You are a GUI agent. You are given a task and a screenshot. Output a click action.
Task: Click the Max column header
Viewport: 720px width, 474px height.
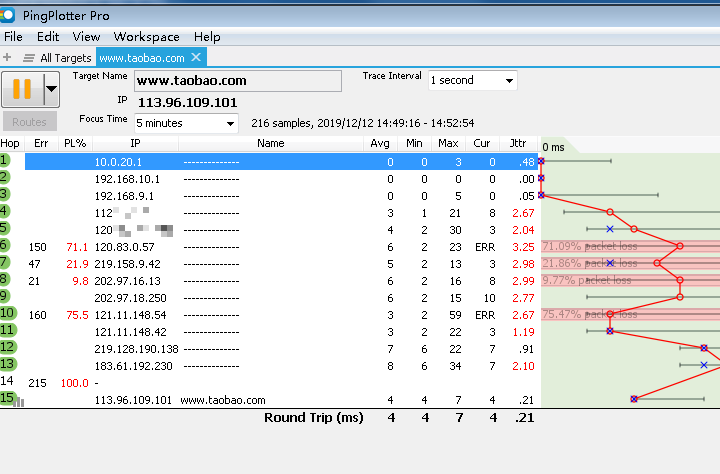point(448,143)
